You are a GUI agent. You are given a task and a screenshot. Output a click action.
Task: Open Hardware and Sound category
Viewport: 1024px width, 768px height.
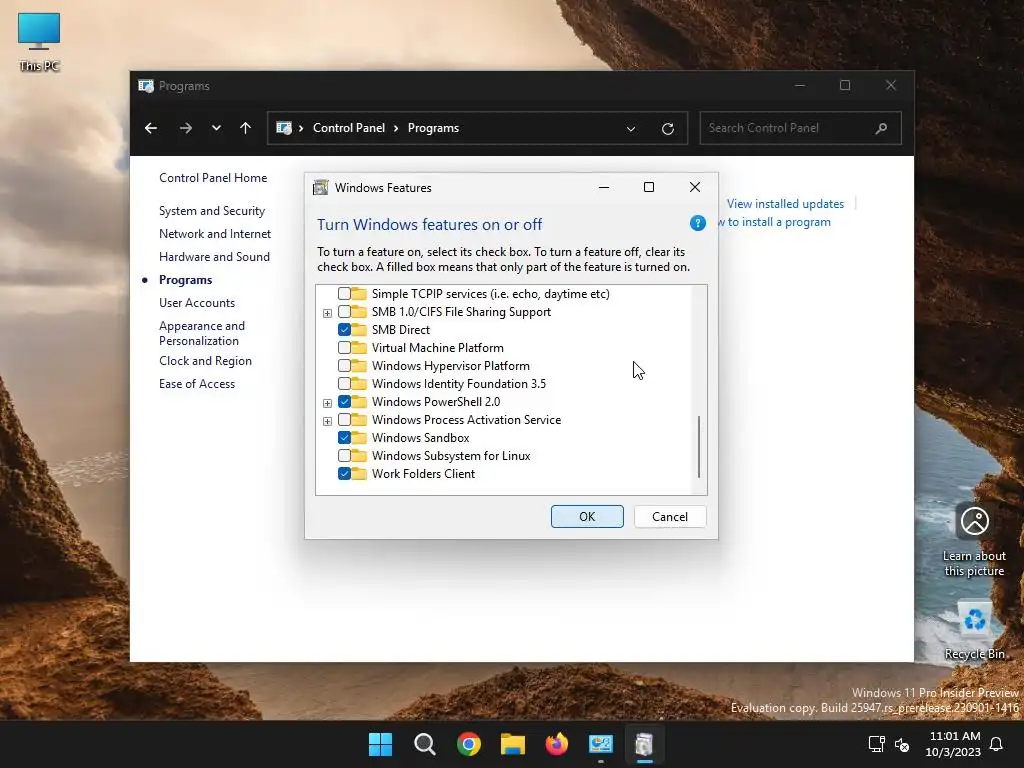tap(214, 257)
